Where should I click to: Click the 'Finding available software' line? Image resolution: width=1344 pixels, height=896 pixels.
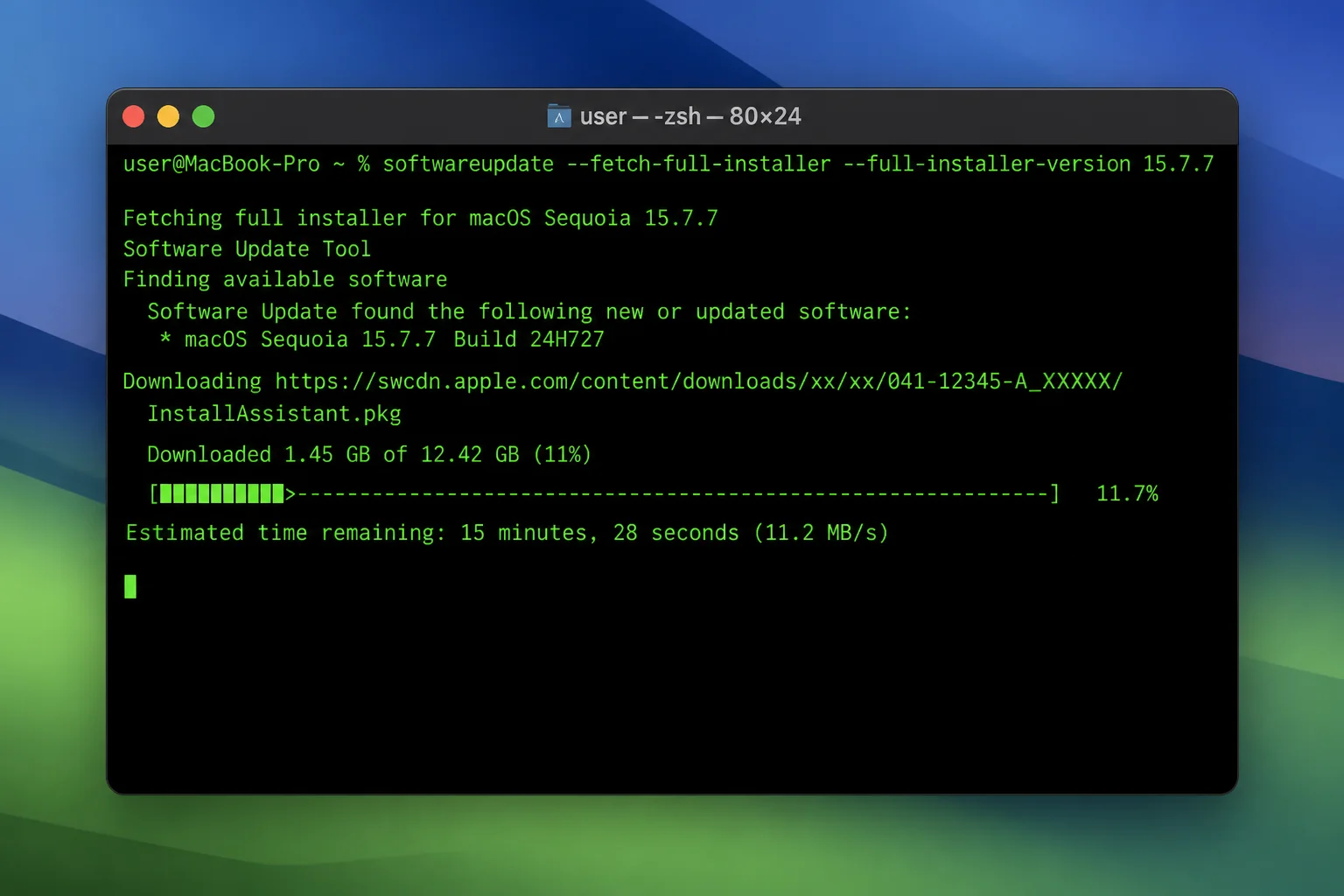(x=285, y=279)
